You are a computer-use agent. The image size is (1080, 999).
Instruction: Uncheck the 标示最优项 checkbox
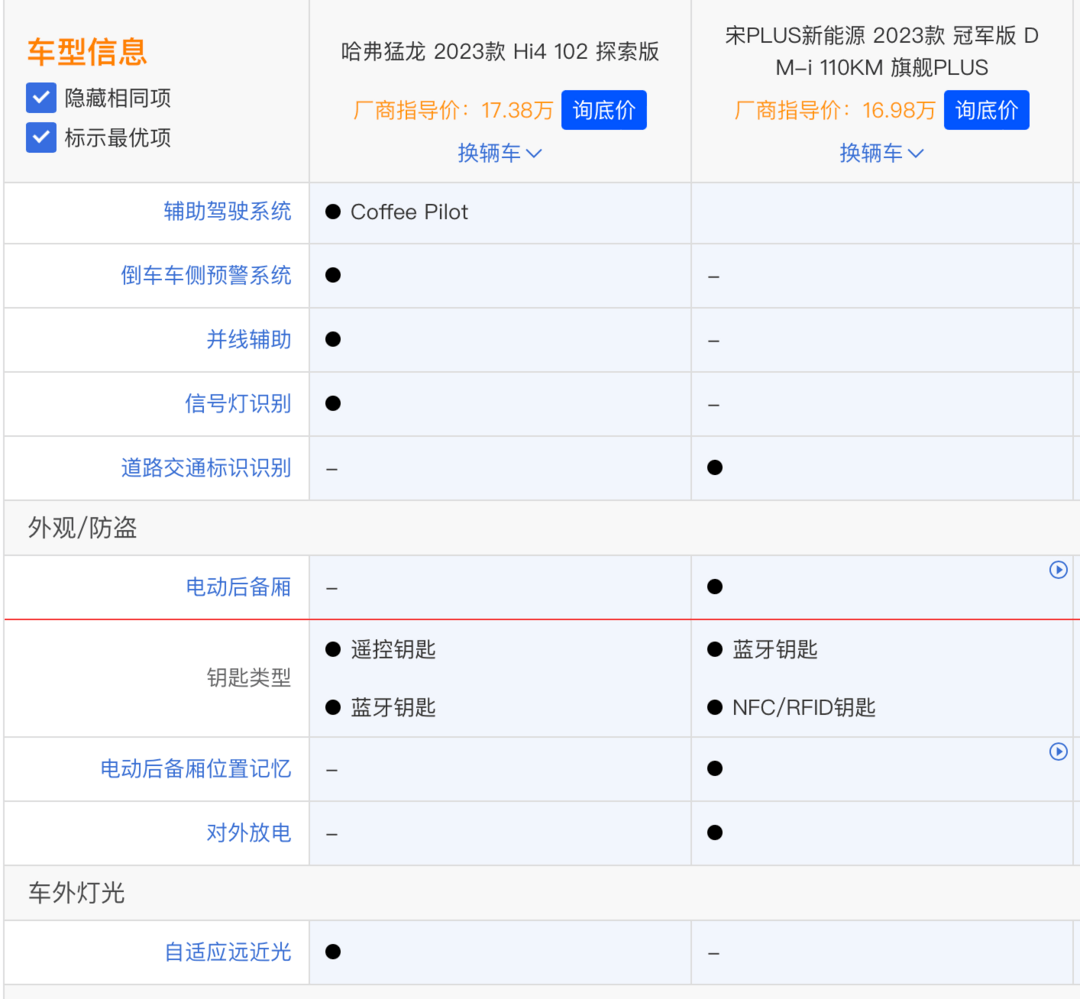point(41,137)
